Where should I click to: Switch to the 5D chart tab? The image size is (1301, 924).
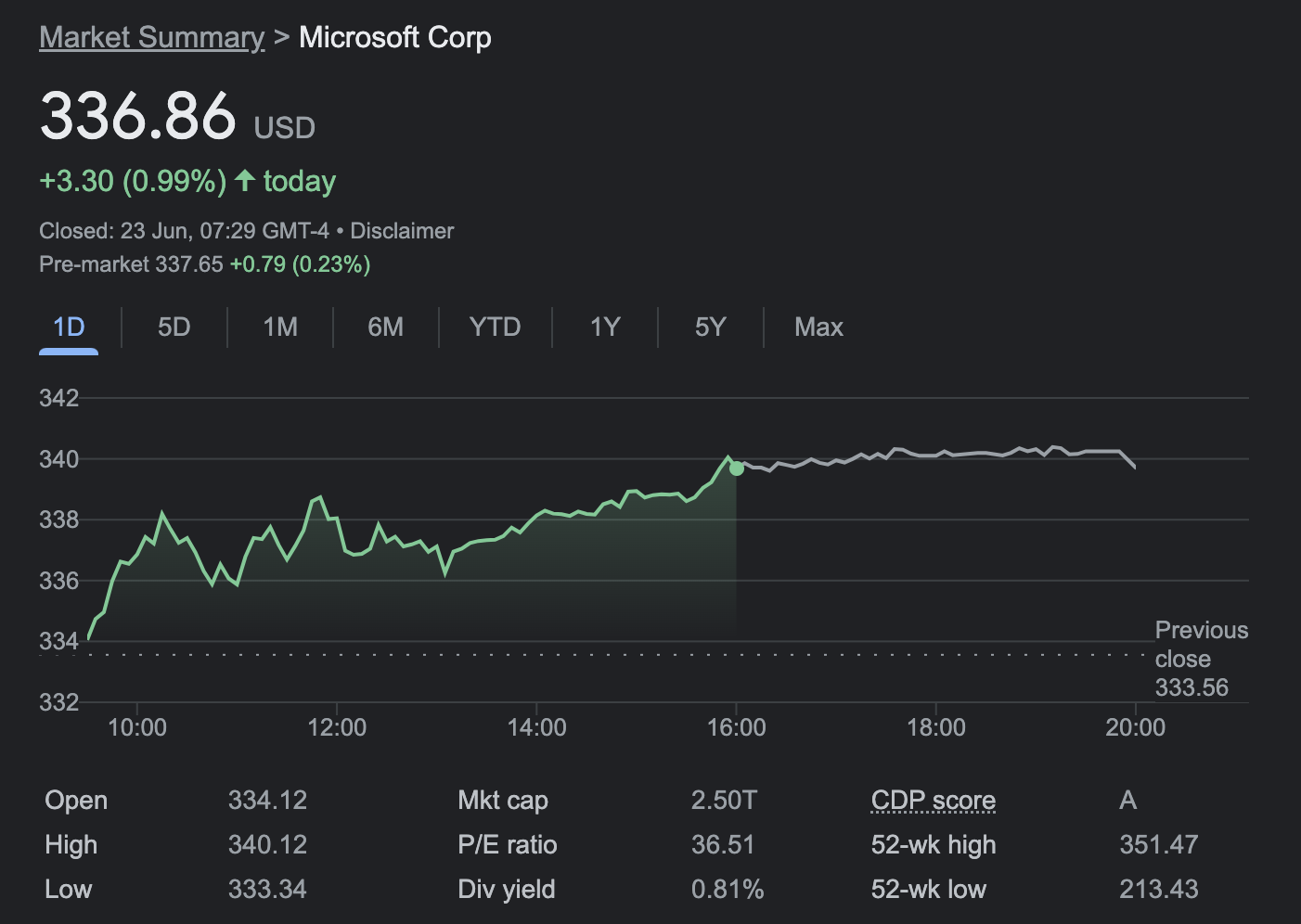174,327
